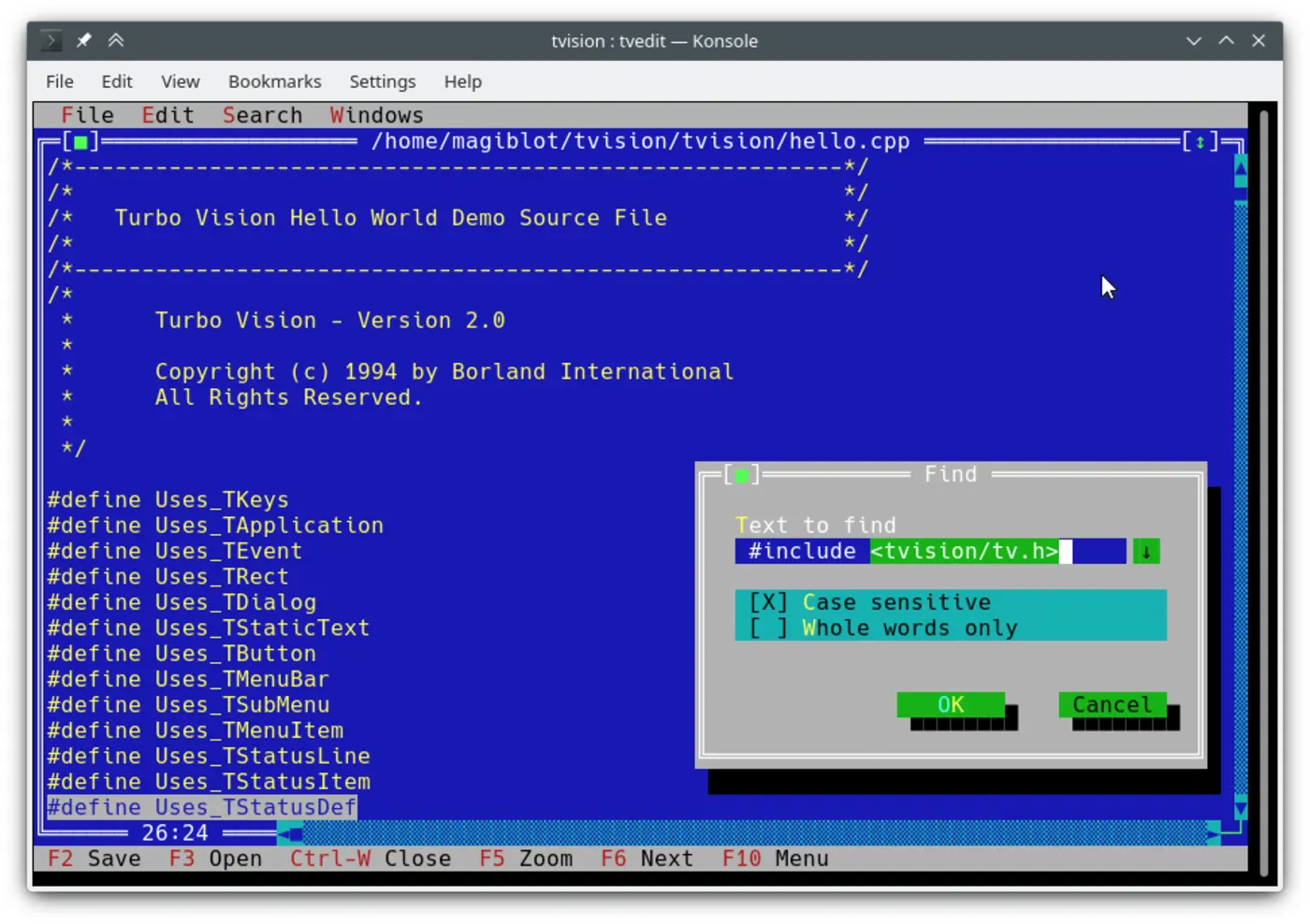
Task: Open the Turbo Vision Search menu
Action: pyautogui.click(x=262, y=116)
